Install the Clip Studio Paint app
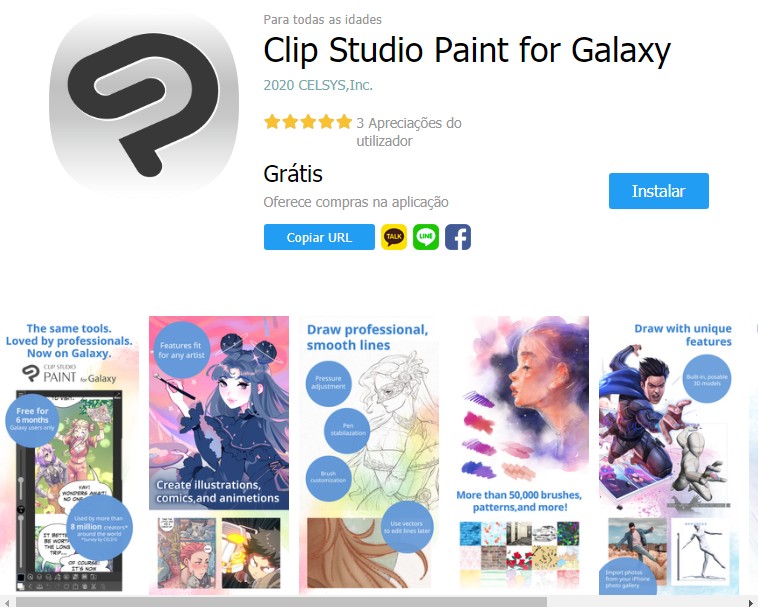758x607 pixels. [x=658, y=191]
